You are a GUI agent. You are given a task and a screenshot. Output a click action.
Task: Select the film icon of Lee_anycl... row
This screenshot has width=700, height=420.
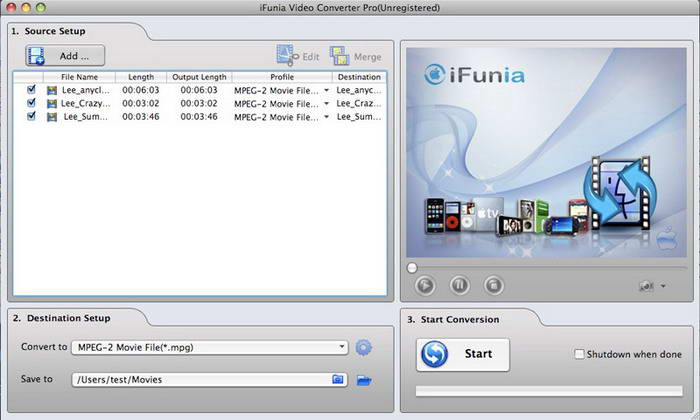tap(52, 90)
